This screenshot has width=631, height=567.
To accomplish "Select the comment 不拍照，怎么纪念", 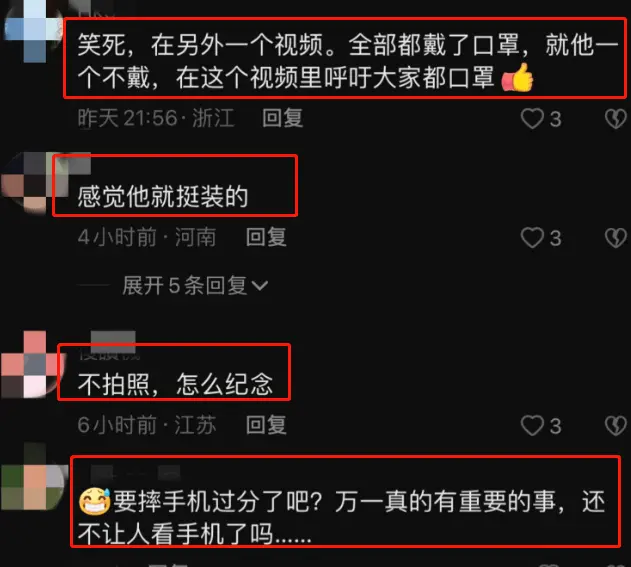I will pos(175,384).
